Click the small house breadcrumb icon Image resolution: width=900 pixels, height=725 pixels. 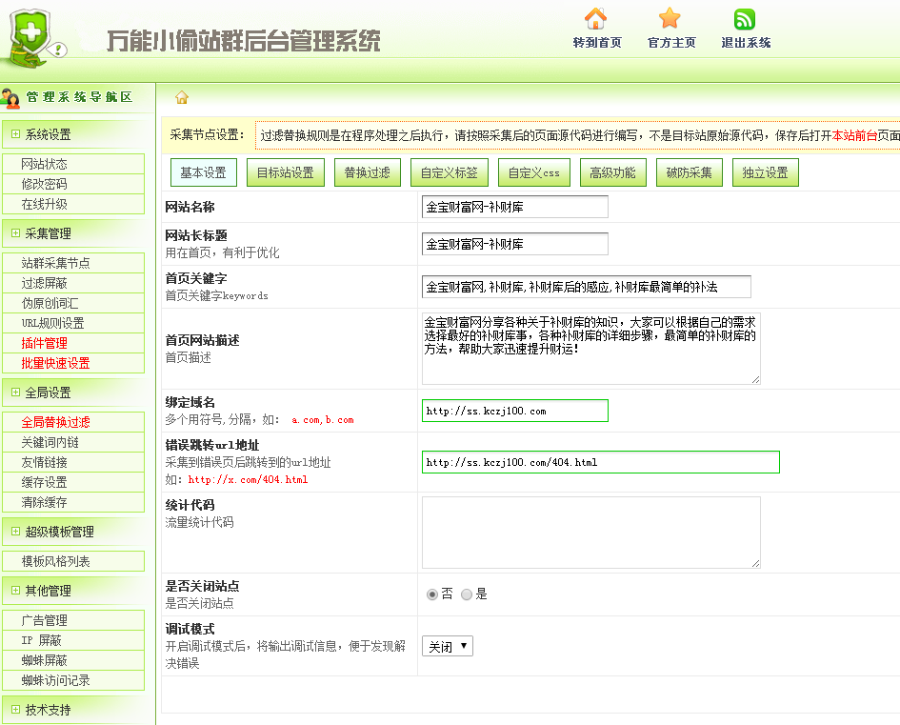pos(182,97)
